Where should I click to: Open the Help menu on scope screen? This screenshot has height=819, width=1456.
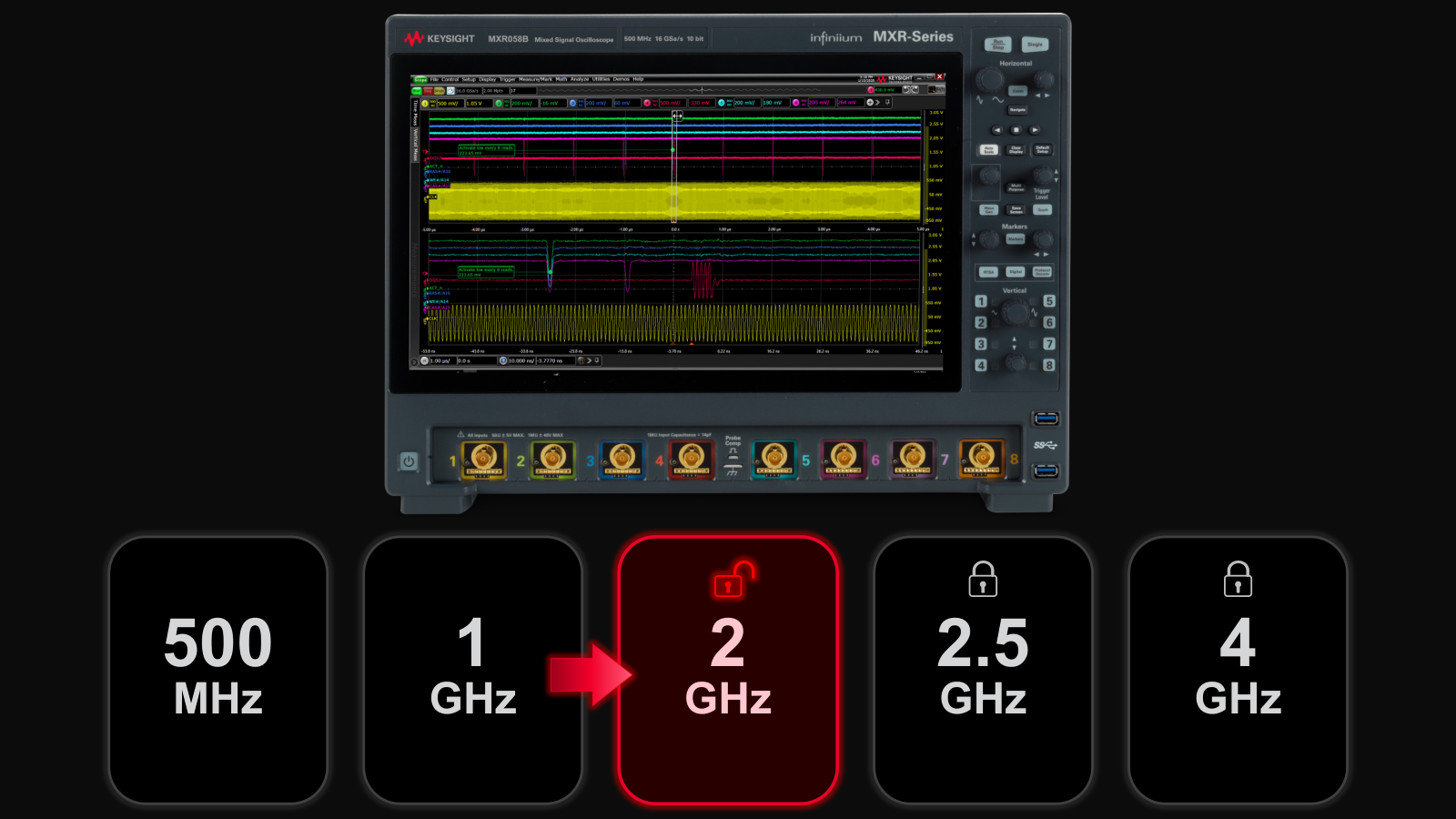pos(638,79)
